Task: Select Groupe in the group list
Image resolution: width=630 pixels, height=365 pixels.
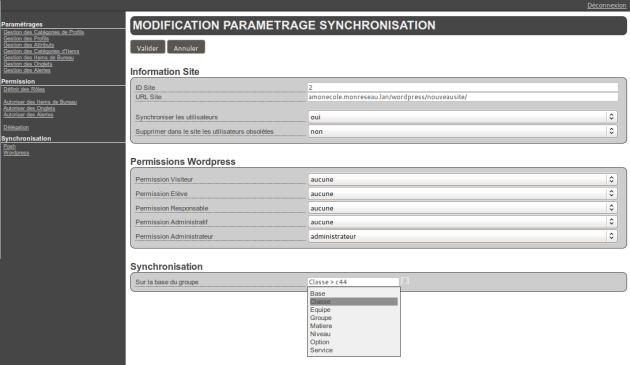Action: pos(354,318)
